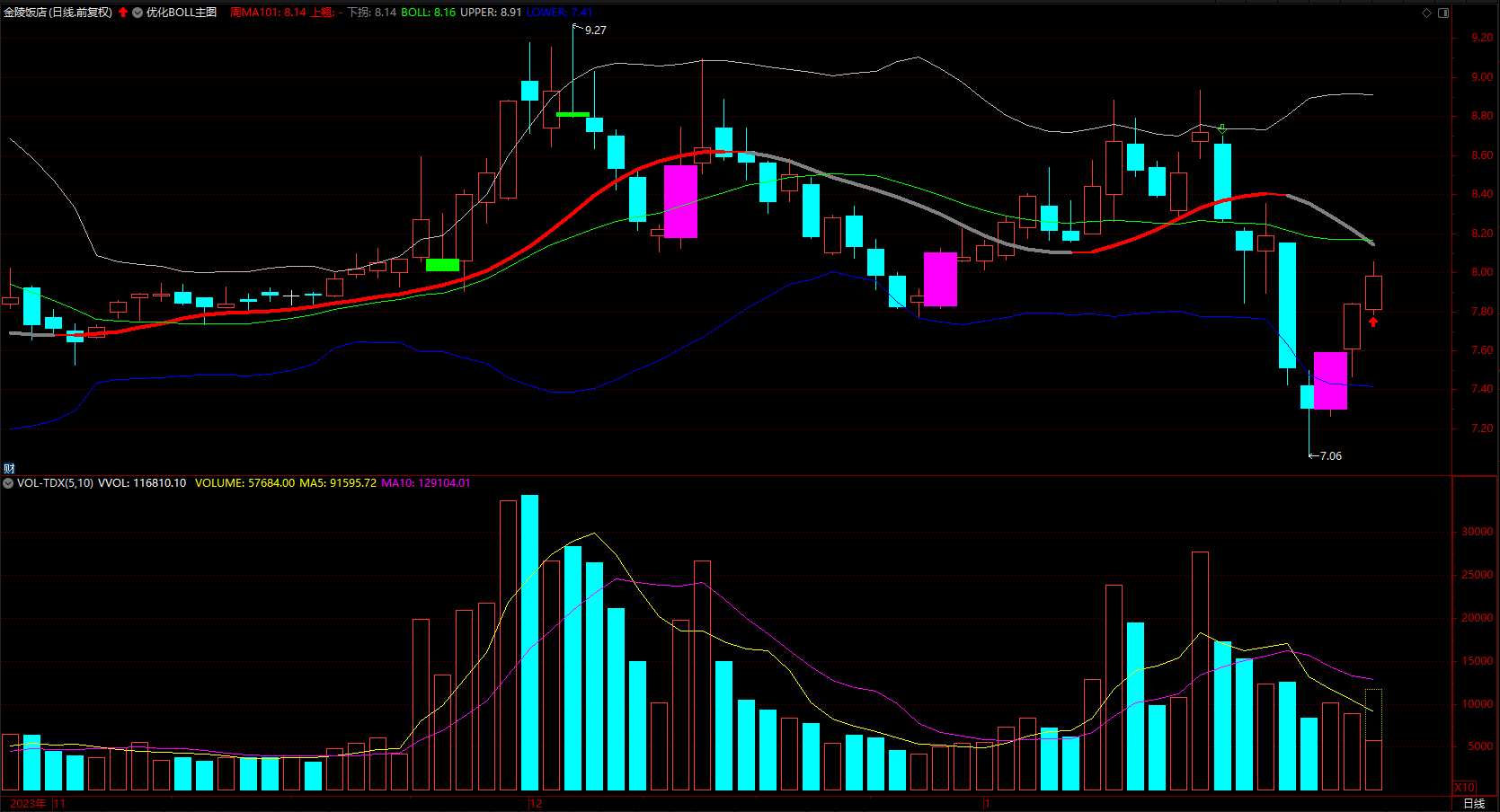Click the 9.27 high price annotation

(595, 30)
